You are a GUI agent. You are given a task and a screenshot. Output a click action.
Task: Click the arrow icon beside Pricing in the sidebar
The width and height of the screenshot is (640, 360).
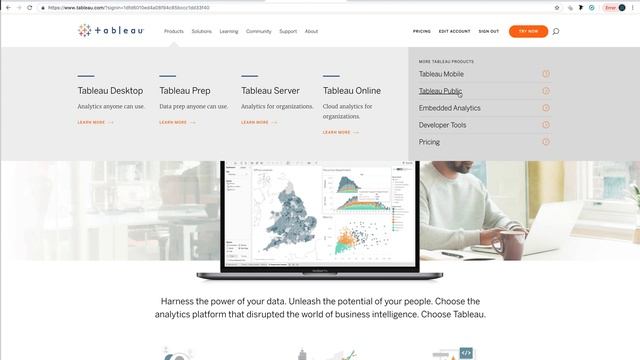(x=546, y=142)
